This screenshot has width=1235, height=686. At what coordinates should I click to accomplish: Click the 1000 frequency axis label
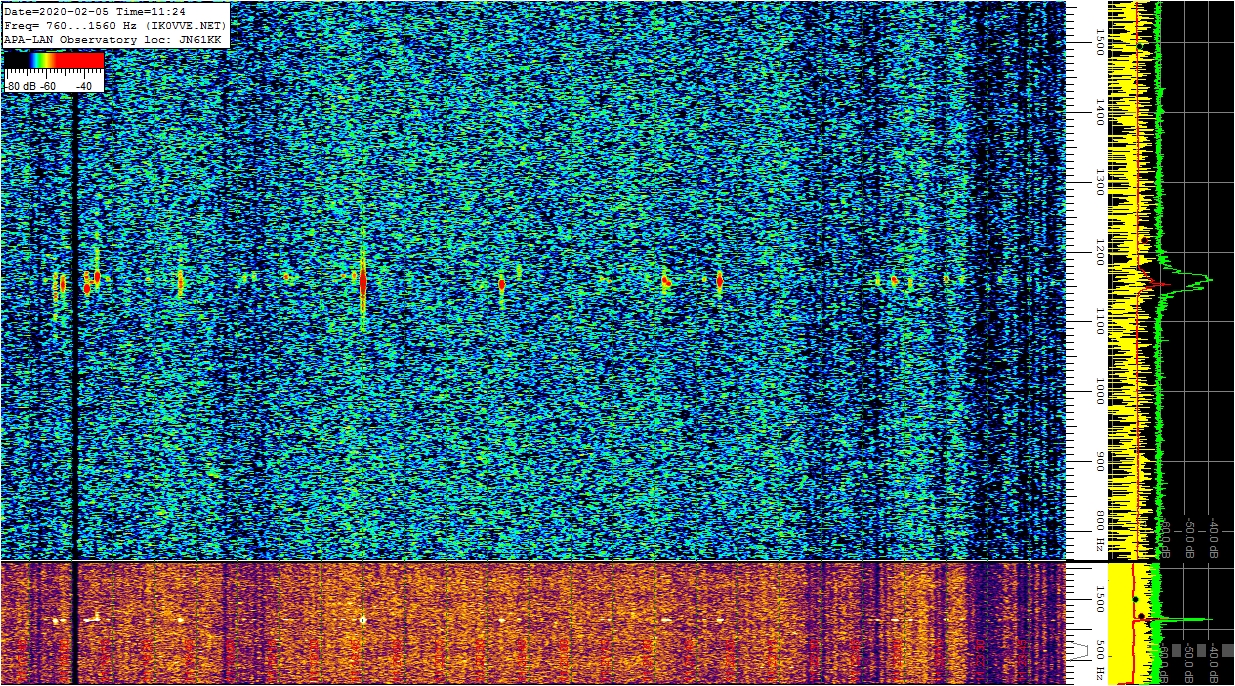point(1100,392)
